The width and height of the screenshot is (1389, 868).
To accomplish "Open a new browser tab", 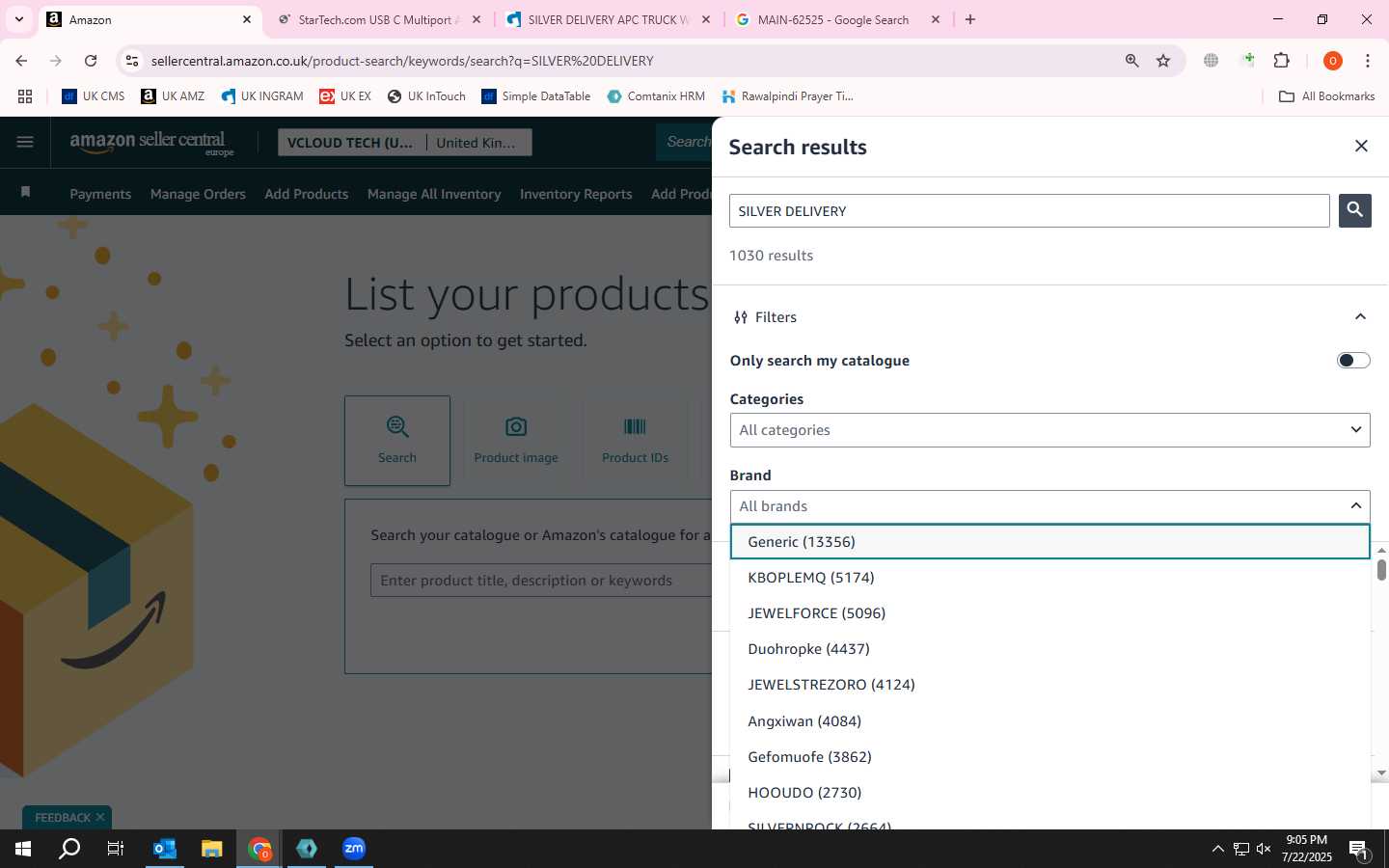I will [x=970, y=19].
